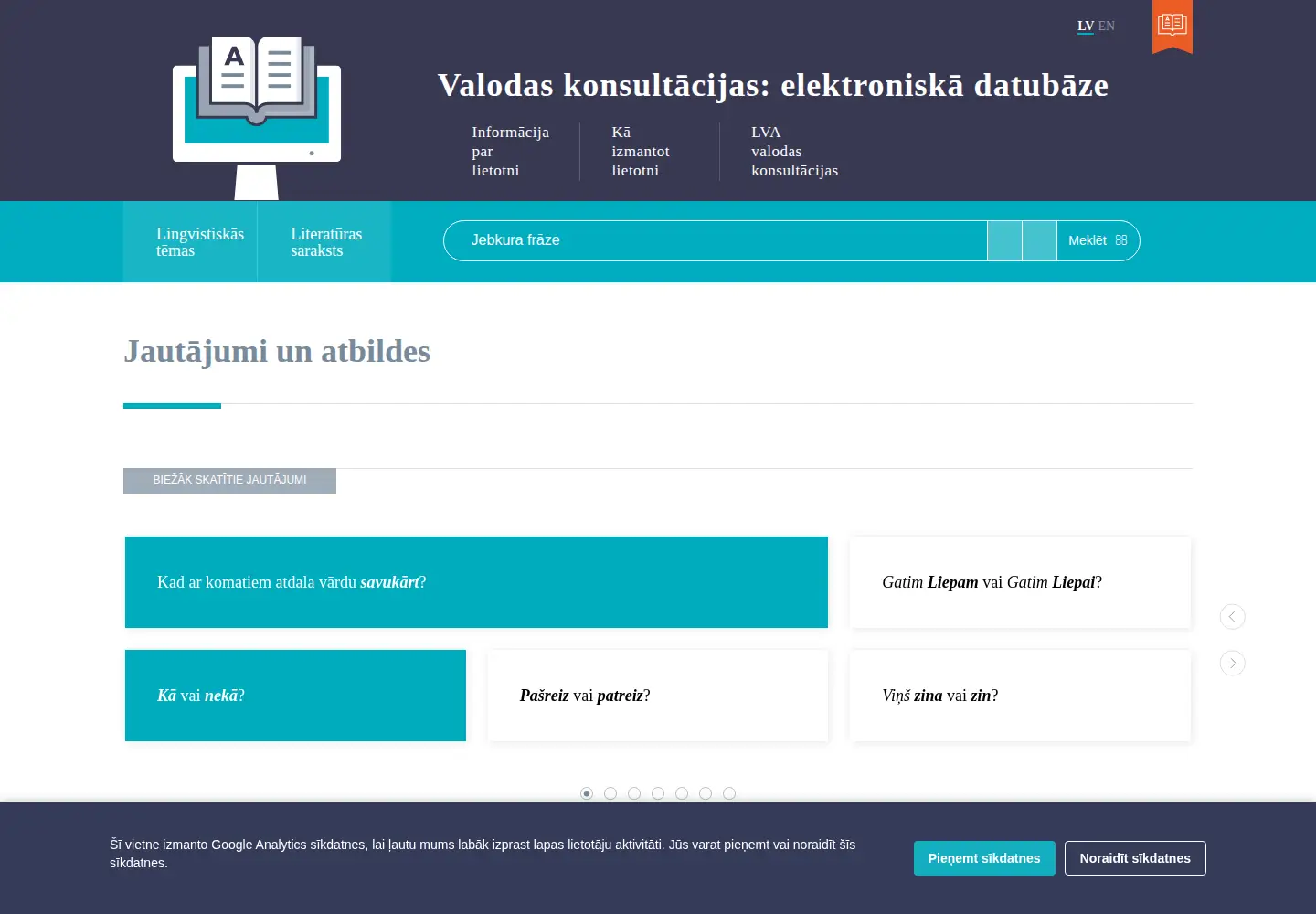This screenshot has height=914, width=1316.
Task: Open Kā izmantot lietotni menu item
Action: pos(641,151)
